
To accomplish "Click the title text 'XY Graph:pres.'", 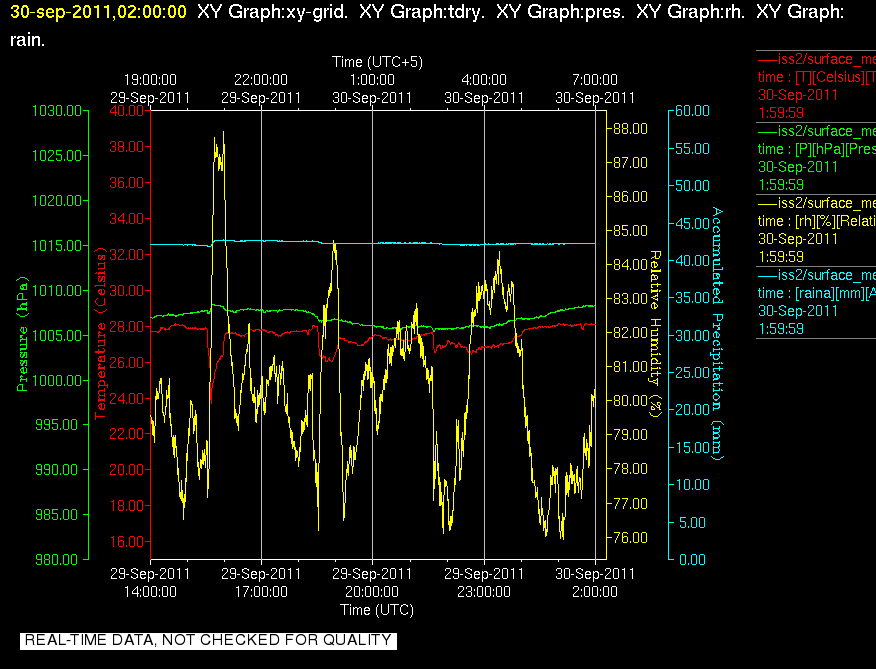I will pyautogui.click(x=560, y=12).
